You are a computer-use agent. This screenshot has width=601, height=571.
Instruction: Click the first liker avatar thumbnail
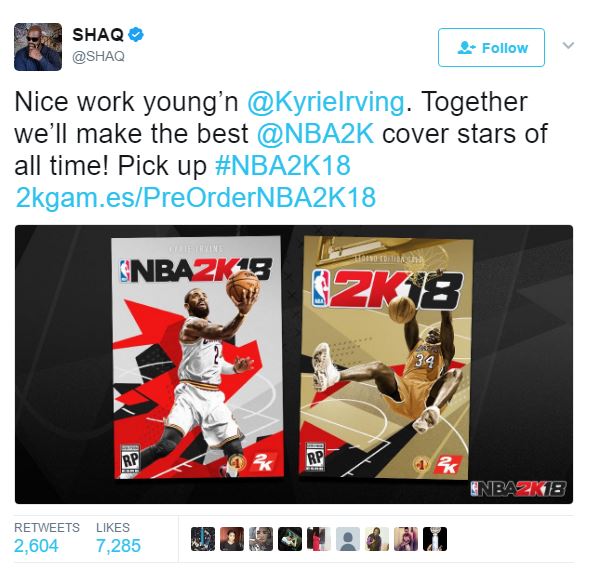(203, 539)
